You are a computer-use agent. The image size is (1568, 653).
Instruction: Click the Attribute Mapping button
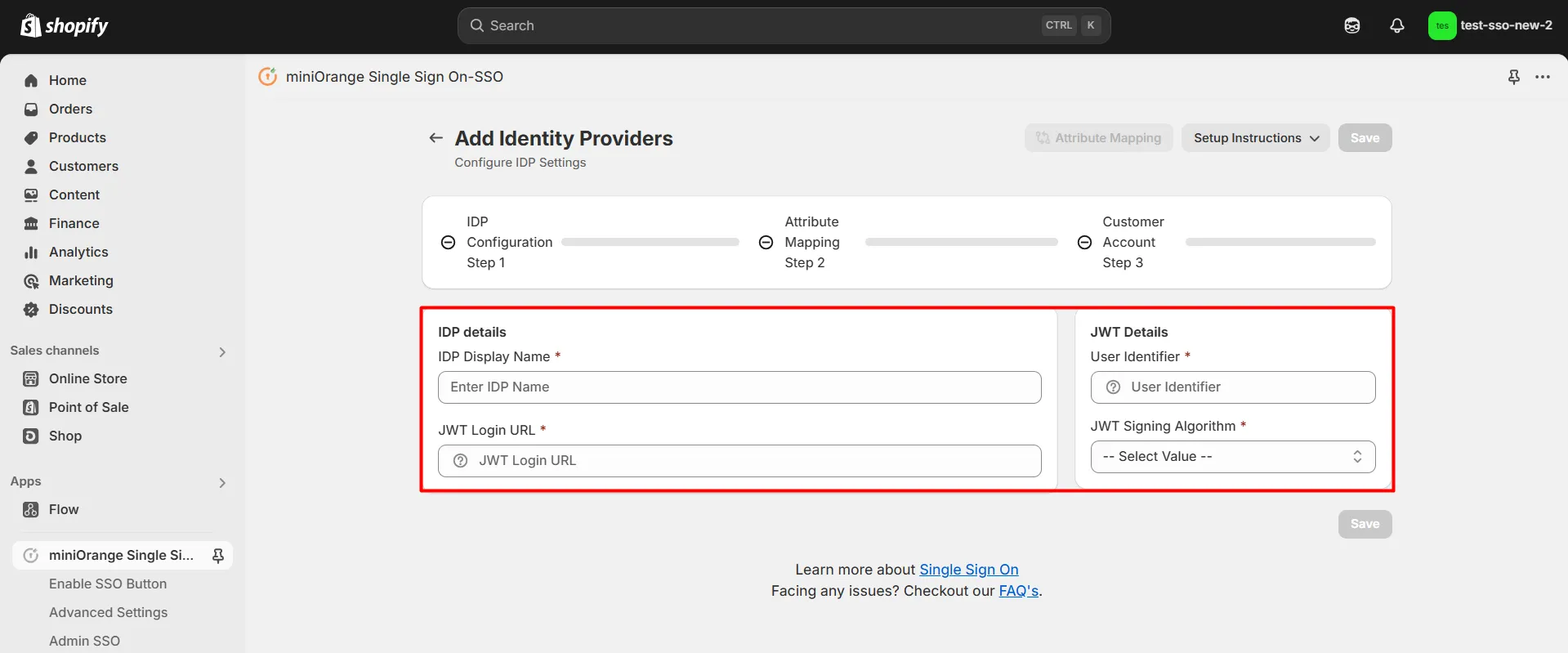tap(1099, 138)
